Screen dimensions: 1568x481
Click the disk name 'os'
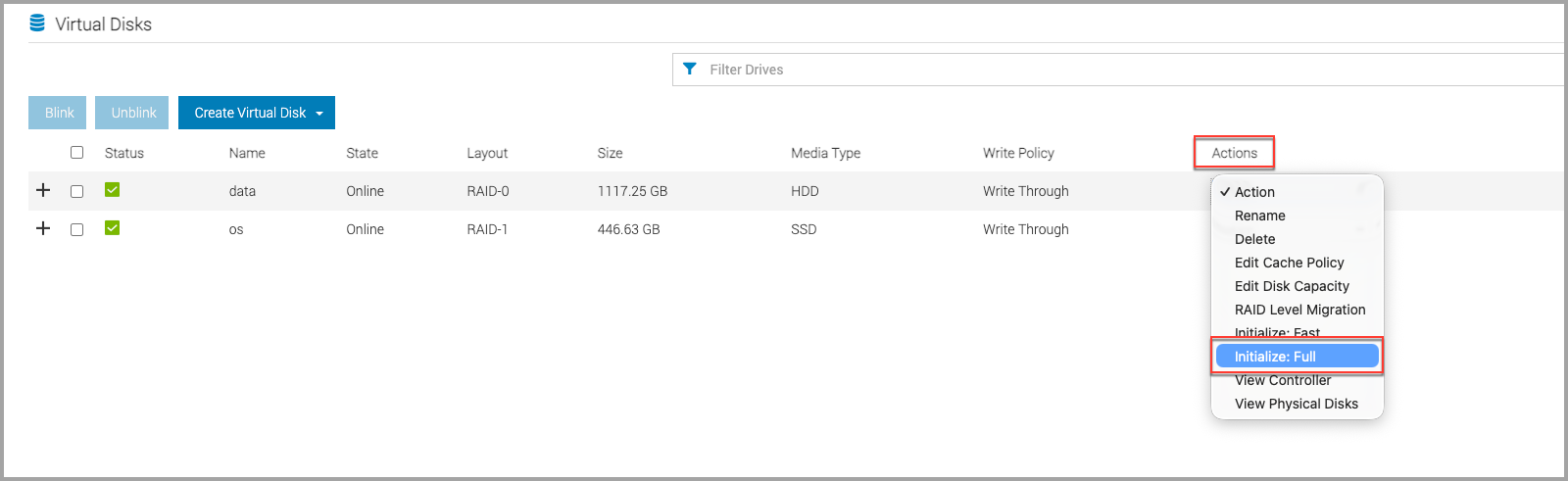click(x=236, y=229)
